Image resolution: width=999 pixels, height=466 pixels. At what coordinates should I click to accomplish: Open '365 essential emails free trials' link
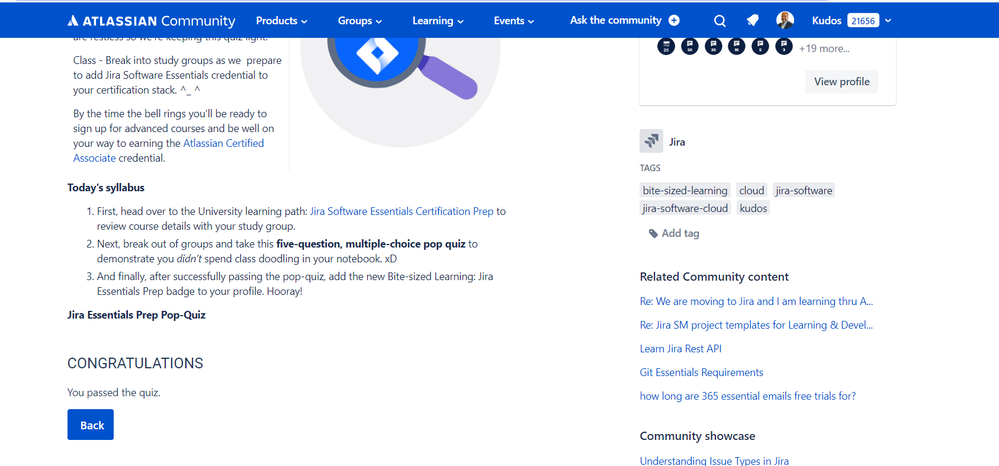coord(748,396)
